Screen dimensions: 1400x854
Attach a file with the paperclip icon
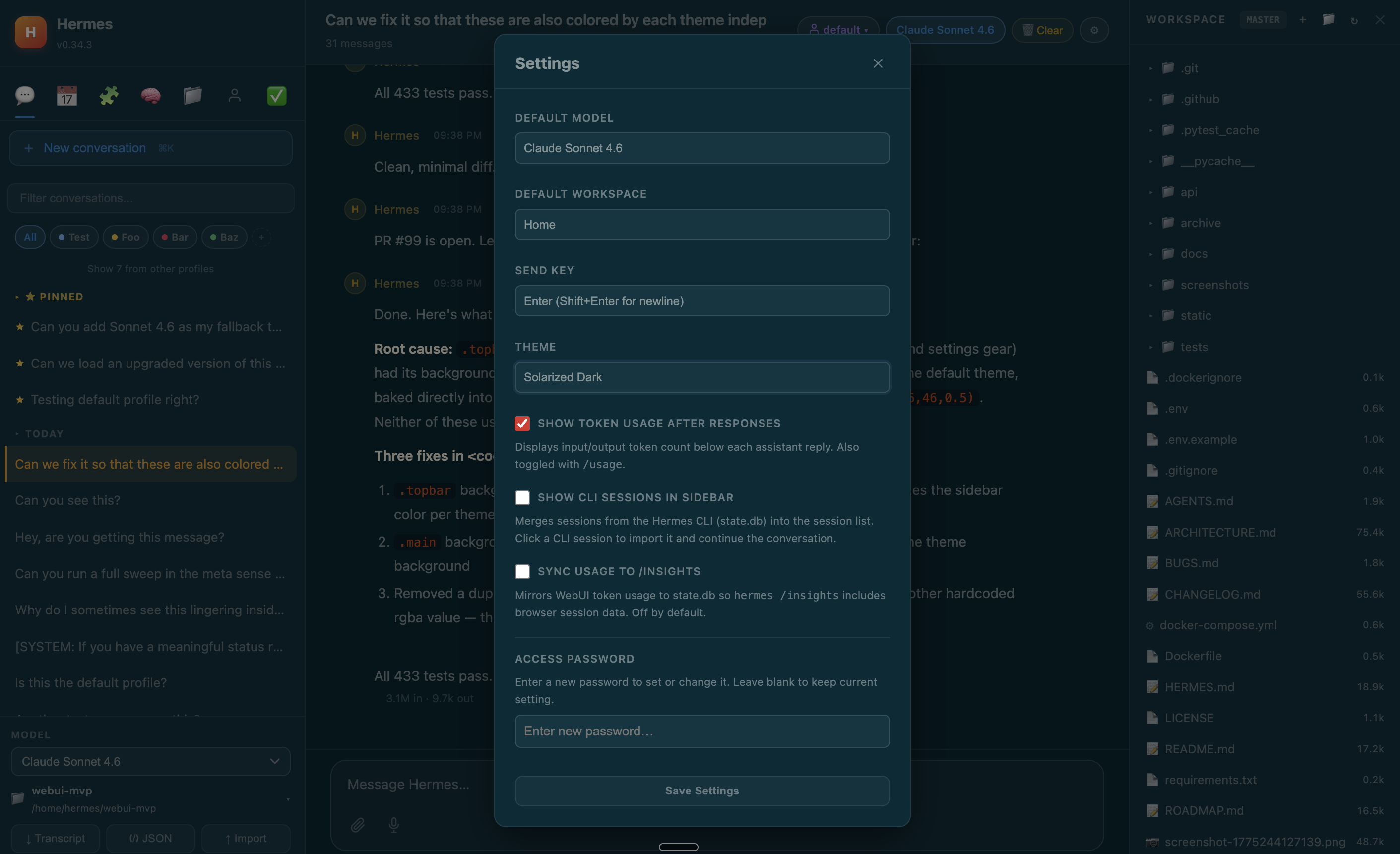pos(357,825)
